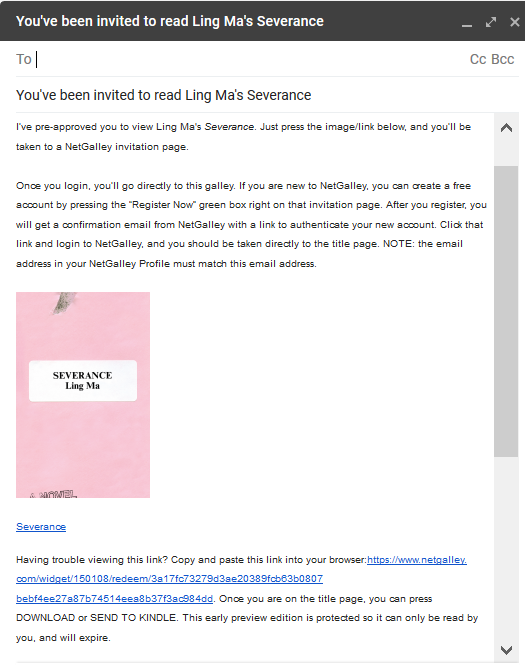
Task: Place cursor in the "DOWNLOAD or SEND TO KINDLE" sentence
Action: 247,618
